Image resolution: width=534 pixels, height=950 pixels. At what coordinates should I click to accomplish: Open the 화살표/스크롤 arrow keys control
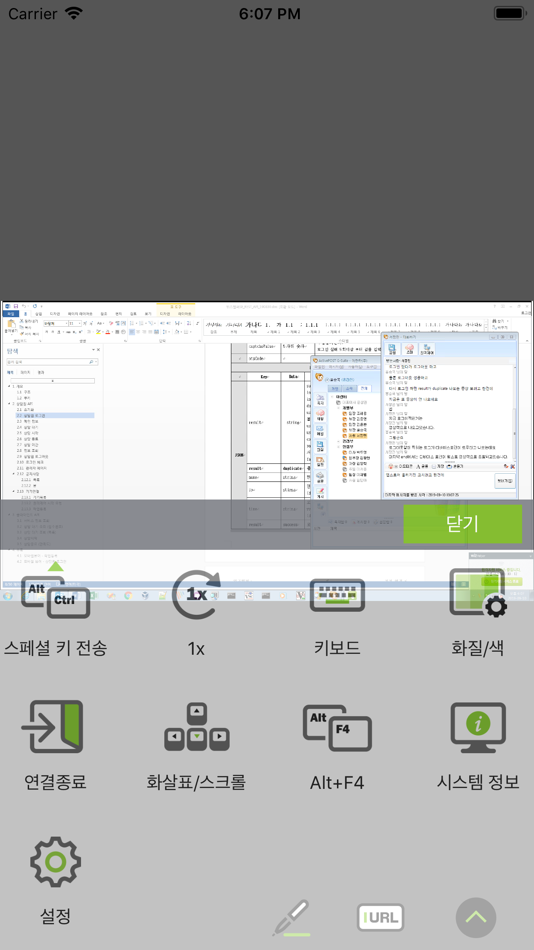[196, 746]
